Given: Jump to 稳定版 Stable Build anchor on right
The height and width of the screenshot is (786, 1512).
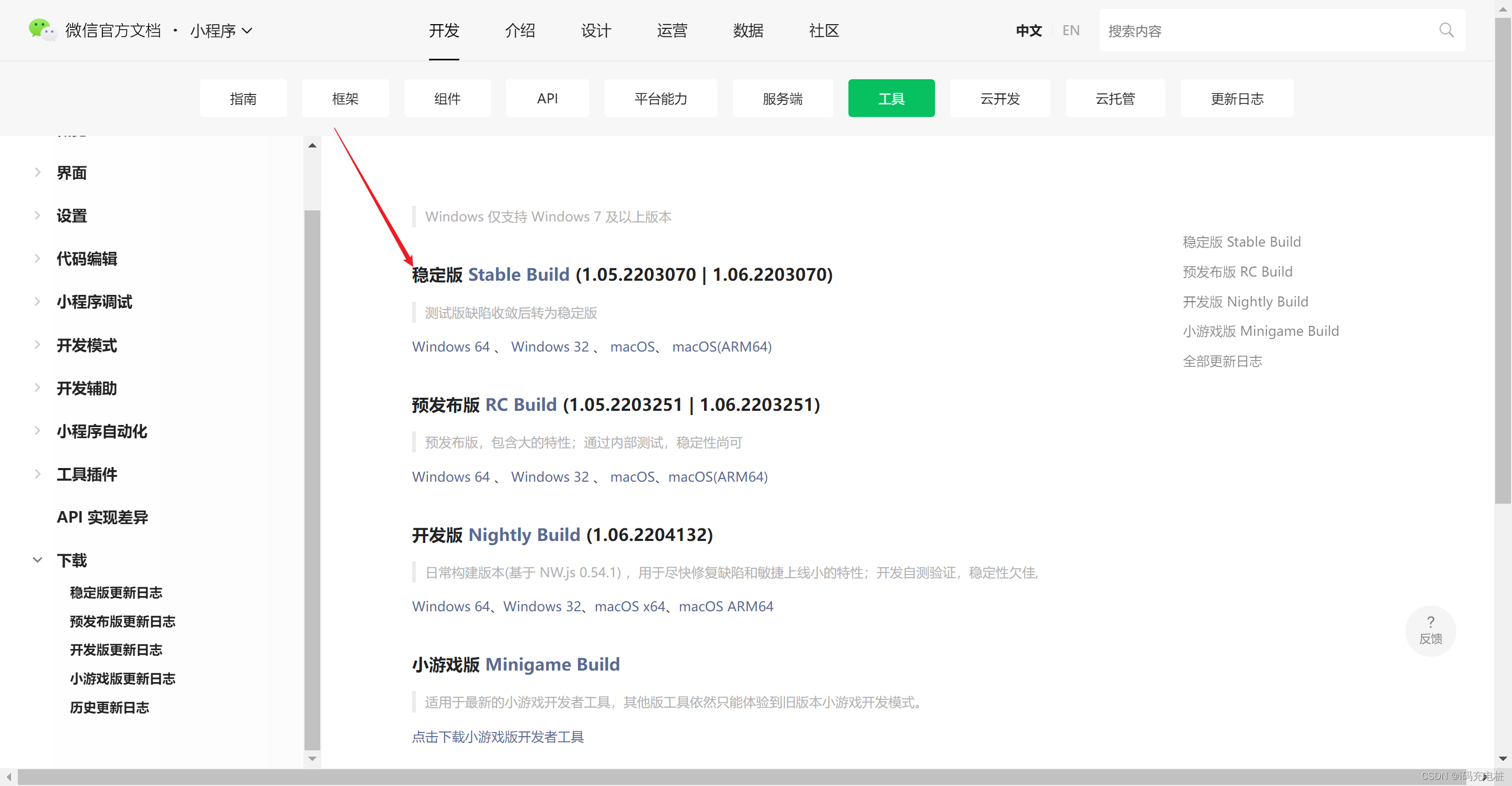Looking at the screenshot, I should (x=1242, y=242).
